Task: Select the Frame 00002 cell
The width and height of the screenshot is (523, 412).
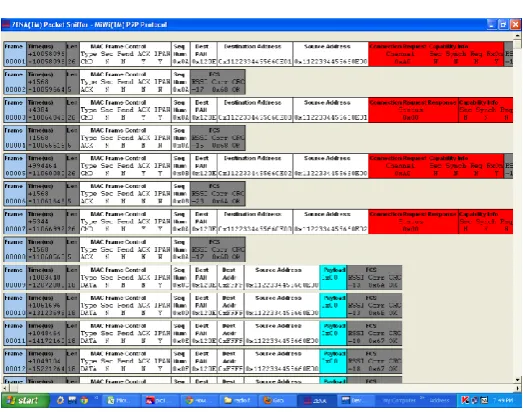Action: [x=15, y=82]
